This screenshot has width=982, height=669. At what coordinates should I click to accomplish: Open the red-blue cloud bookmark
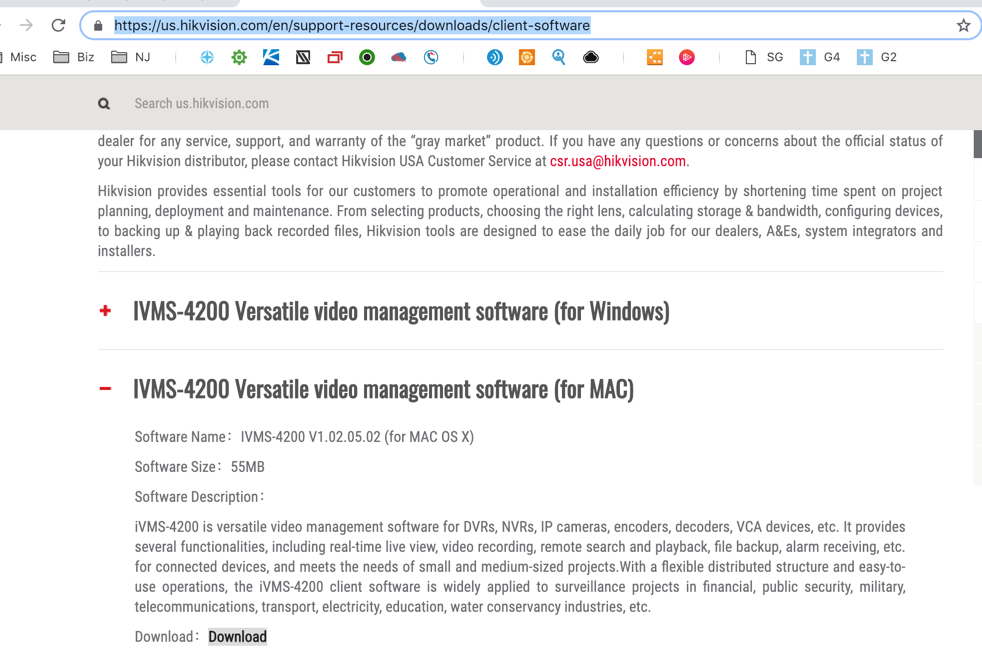pyautogui.click(x=399, y=58)
